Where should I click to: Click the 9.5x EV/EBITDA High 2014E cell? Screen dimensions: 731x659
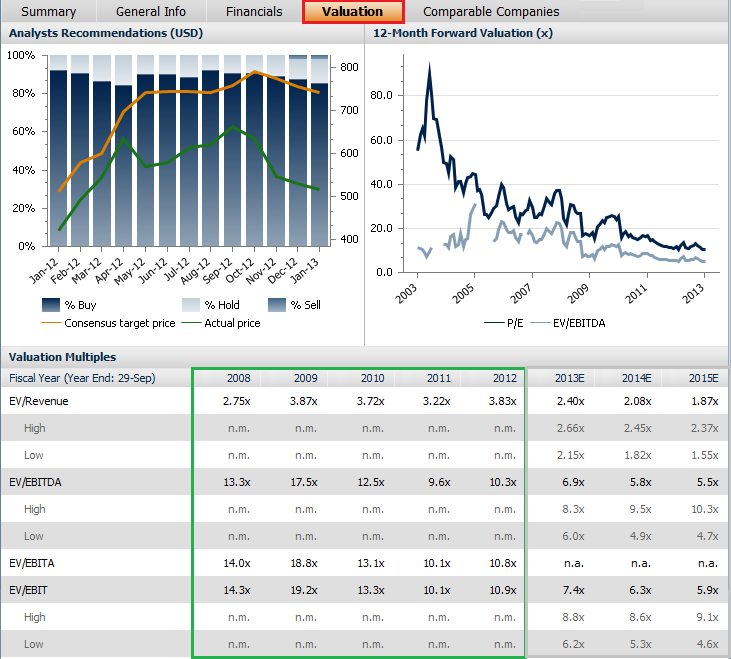[x=641, y=509]
